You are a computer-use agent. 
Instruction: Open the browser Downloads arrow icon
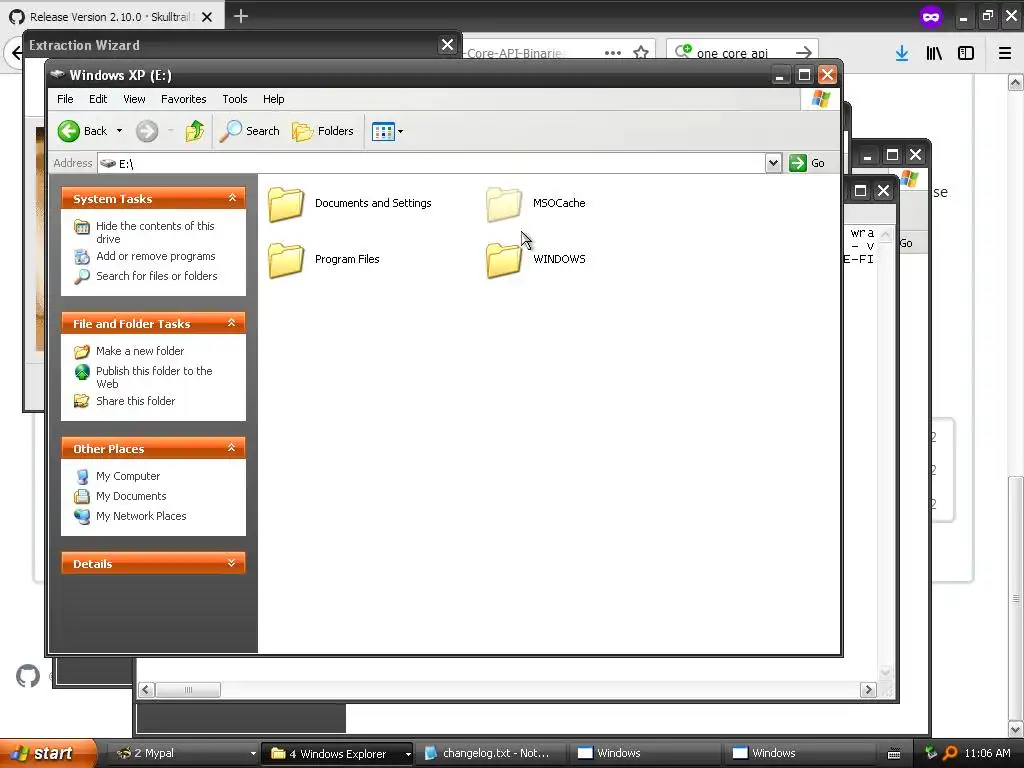tap(902, 53)
